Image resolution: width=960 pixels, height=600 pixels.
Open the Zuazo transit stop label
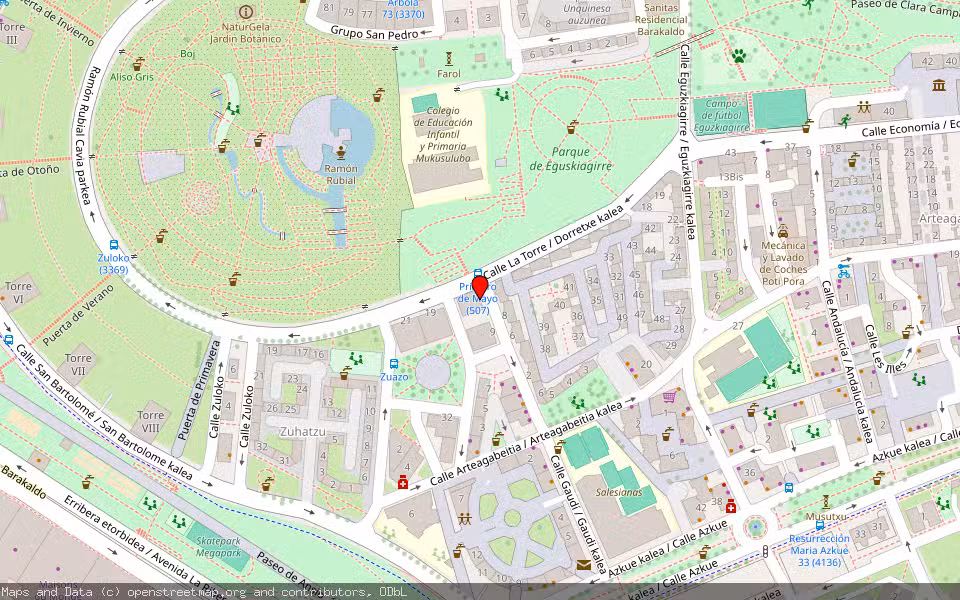[394, 377]
